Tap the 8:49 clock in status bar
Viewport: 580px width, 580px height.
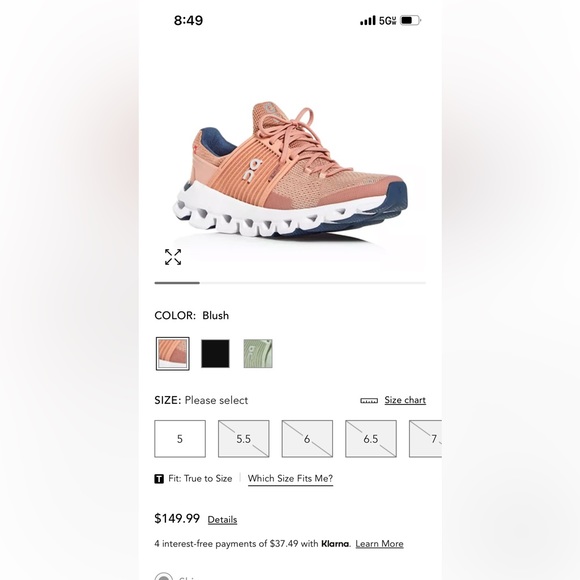point(188,20)
